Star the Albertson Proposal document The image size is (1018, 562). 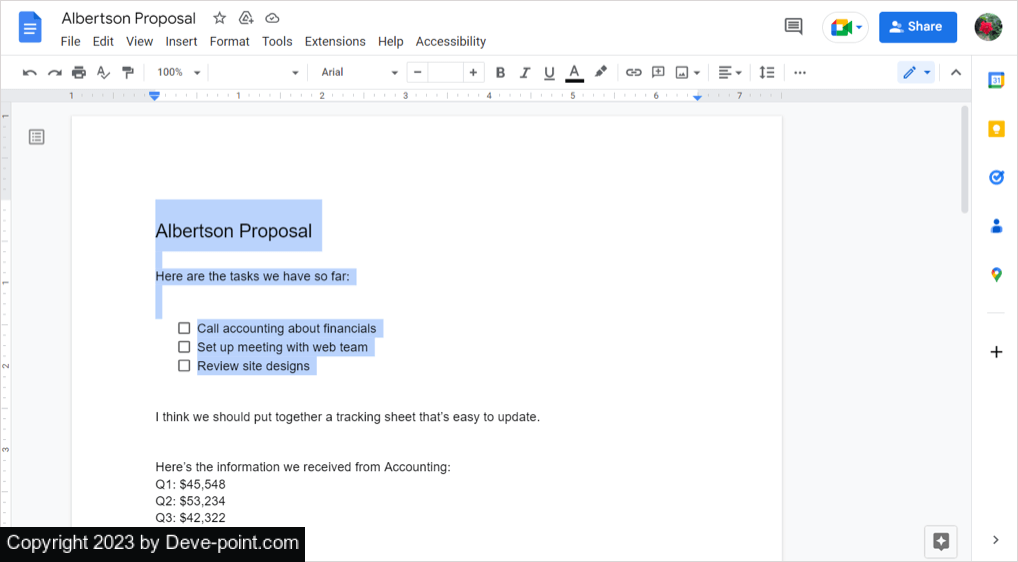[x=219, y=18]
